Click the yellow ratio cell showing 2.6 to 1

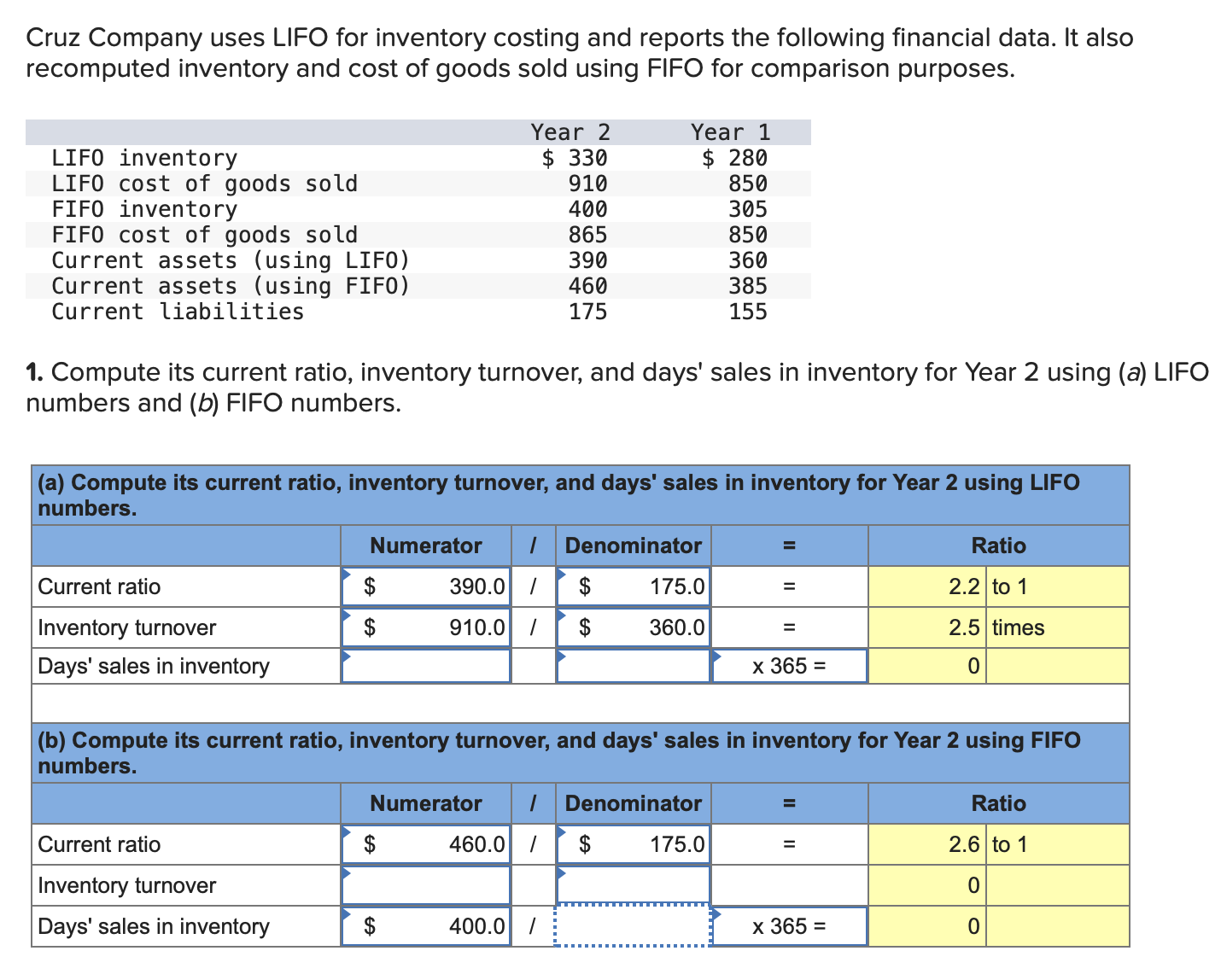(x=963, y=844)
